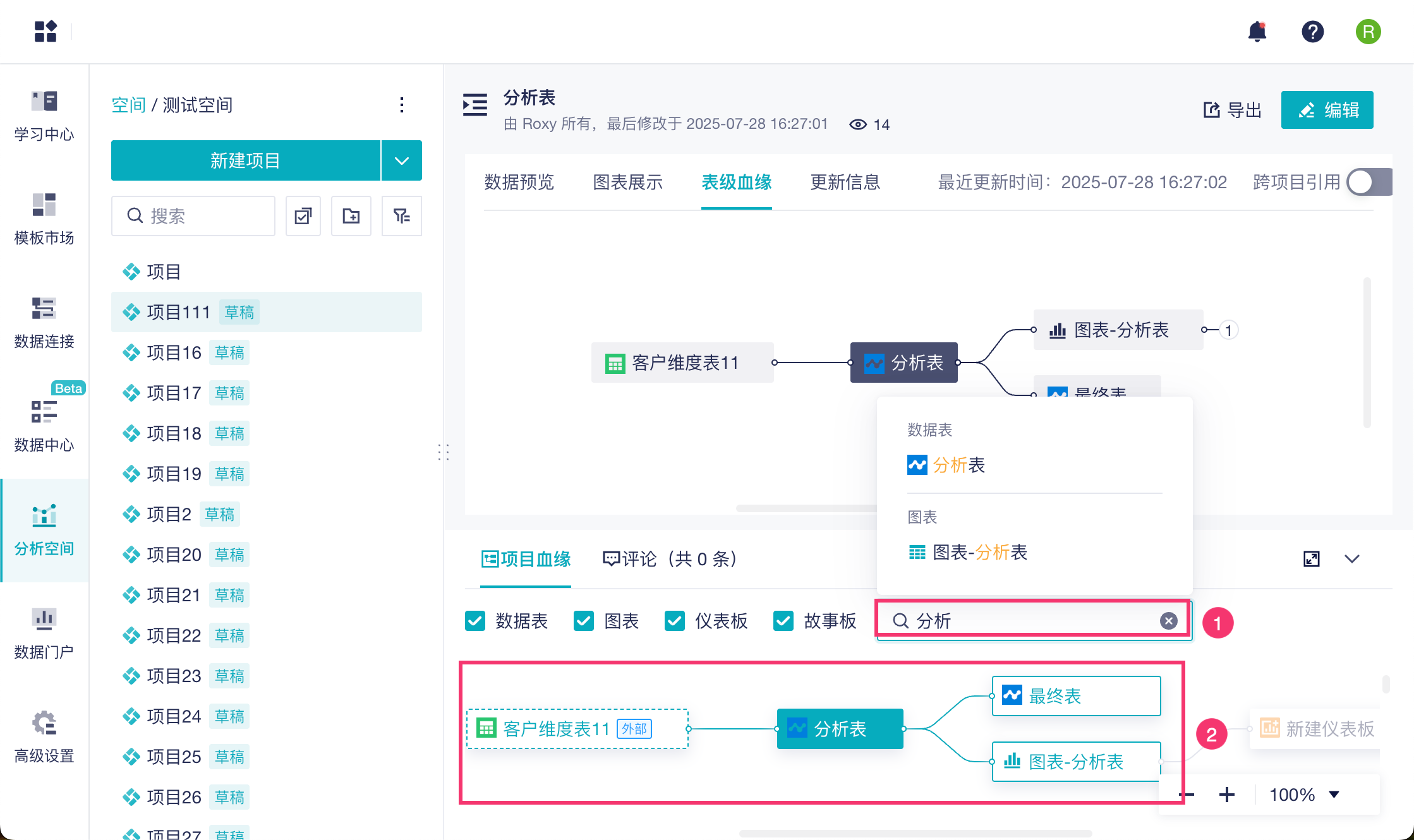Clear the 分析 search field
1414x840 pixels.
click(x=1169, y=621)
